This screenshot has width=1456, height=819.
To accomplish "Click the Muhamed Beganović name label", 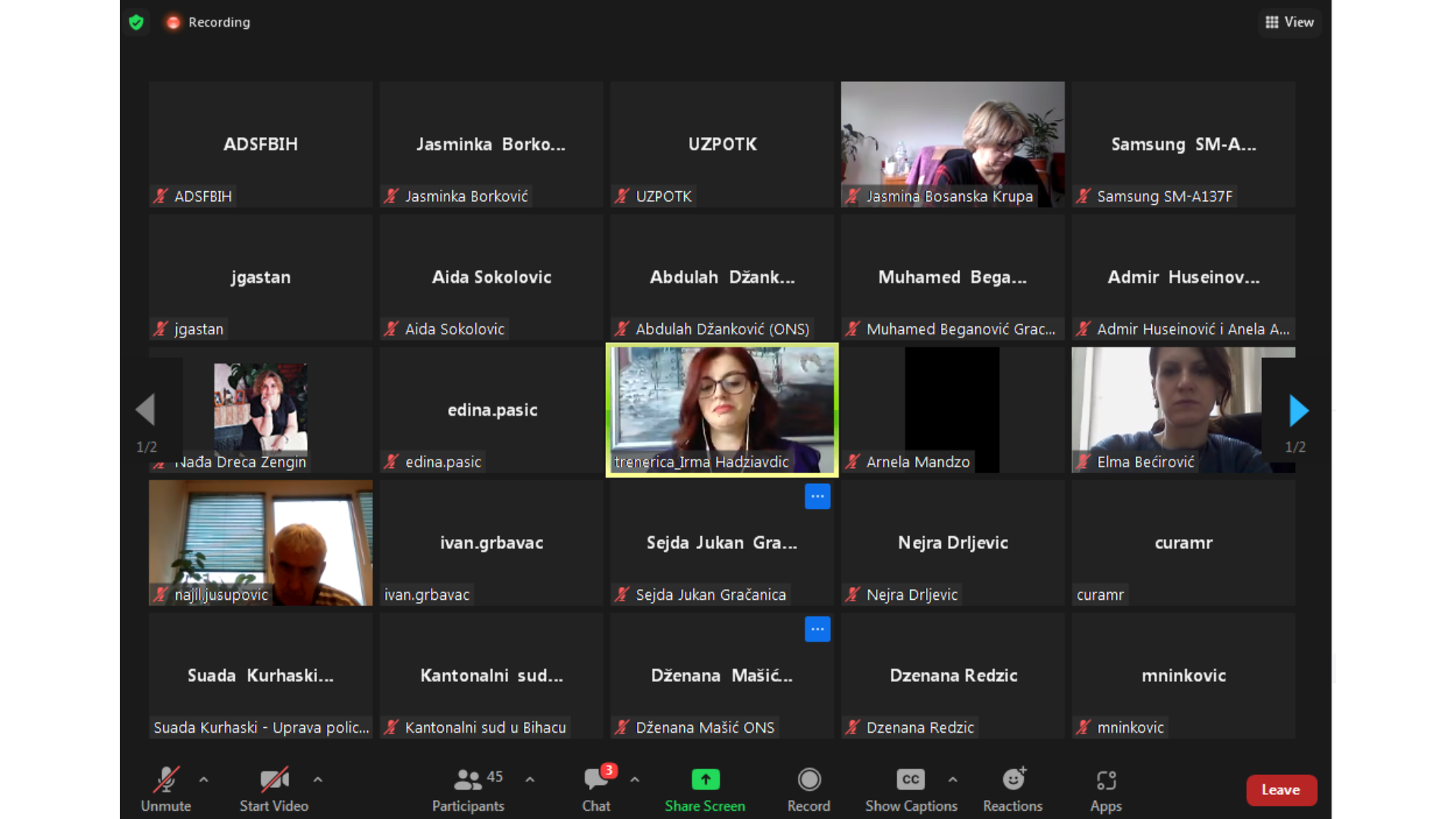I will pos(961,329).
